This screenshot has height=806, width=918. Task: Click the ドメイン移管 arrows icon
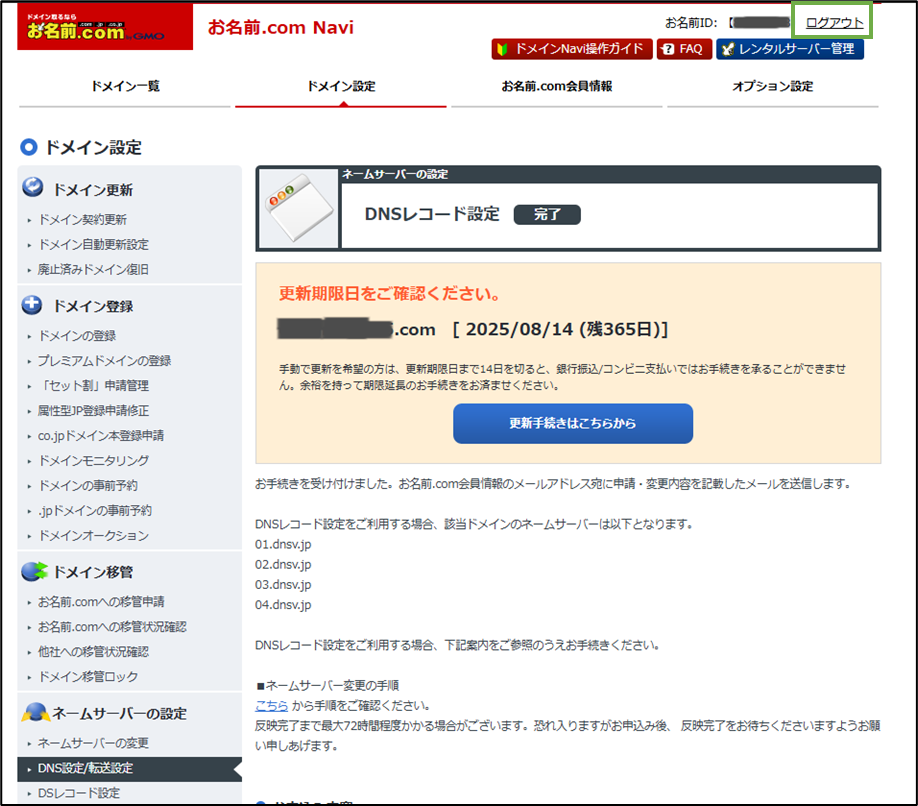click(x=35, y=571)
